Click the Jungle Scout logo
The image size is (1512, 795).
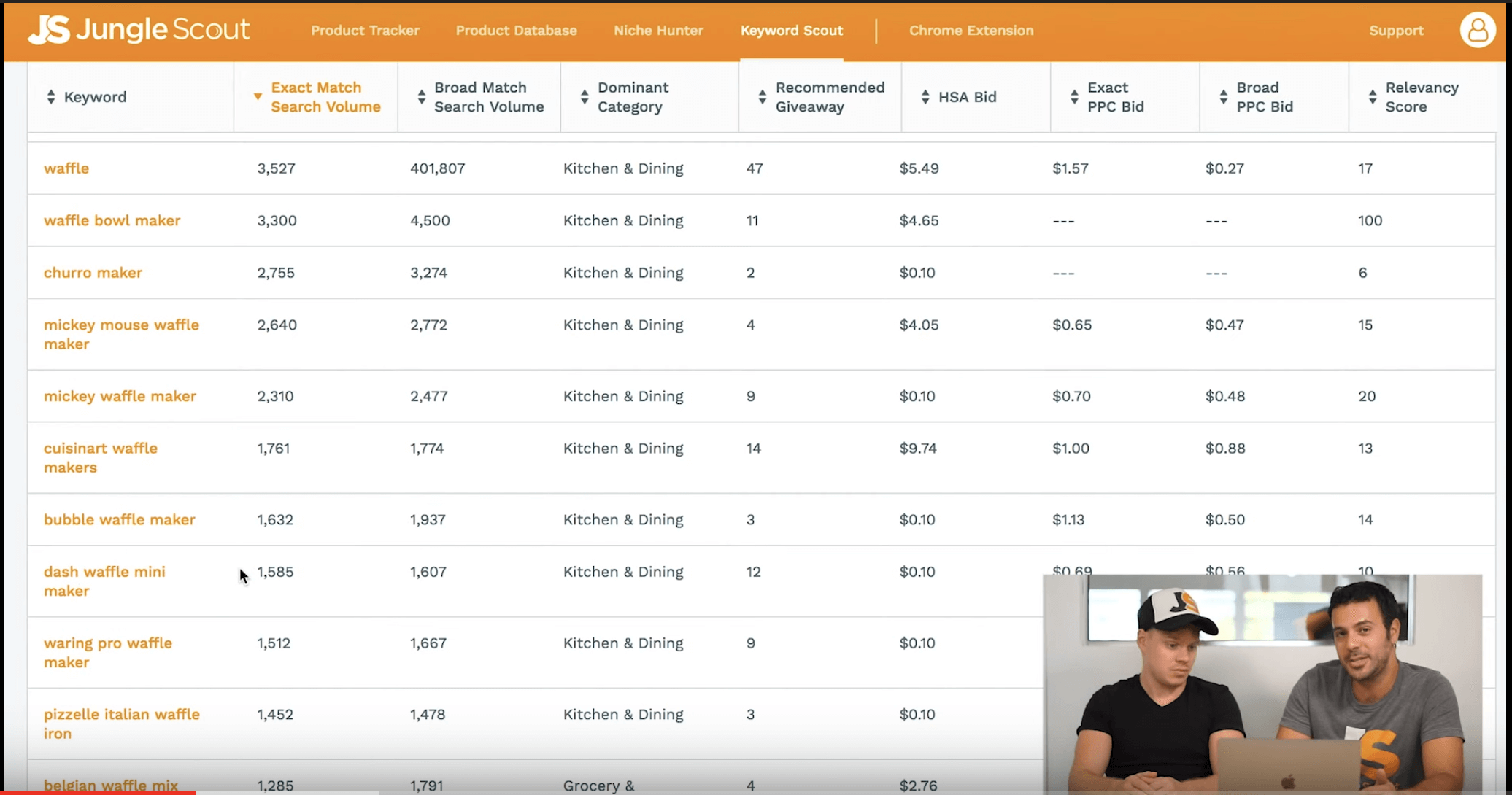[x=139, y=29]
